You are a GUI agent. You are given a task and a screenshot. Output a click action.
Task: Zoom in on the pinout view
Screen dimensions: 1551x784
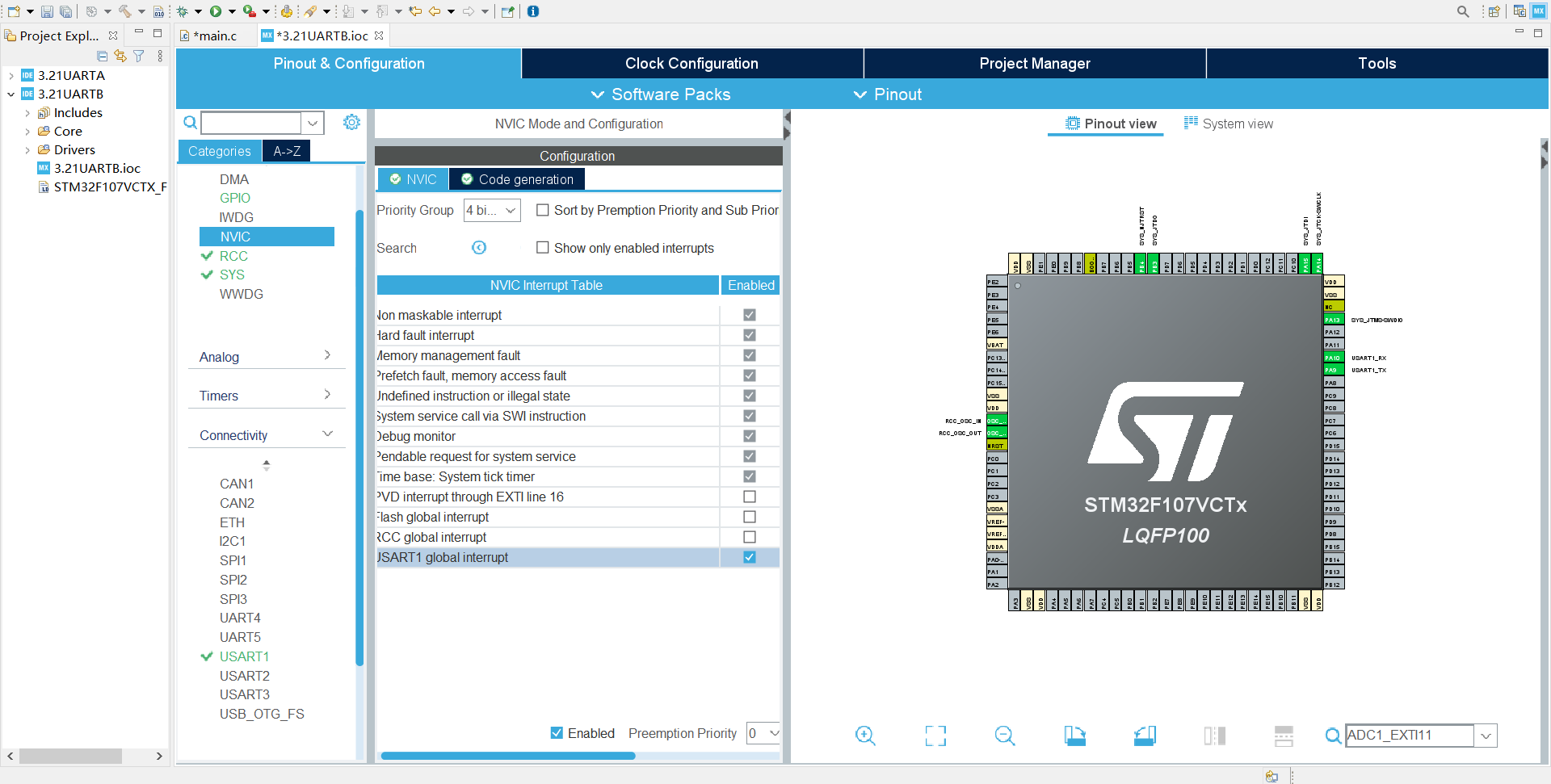[865, 736]
